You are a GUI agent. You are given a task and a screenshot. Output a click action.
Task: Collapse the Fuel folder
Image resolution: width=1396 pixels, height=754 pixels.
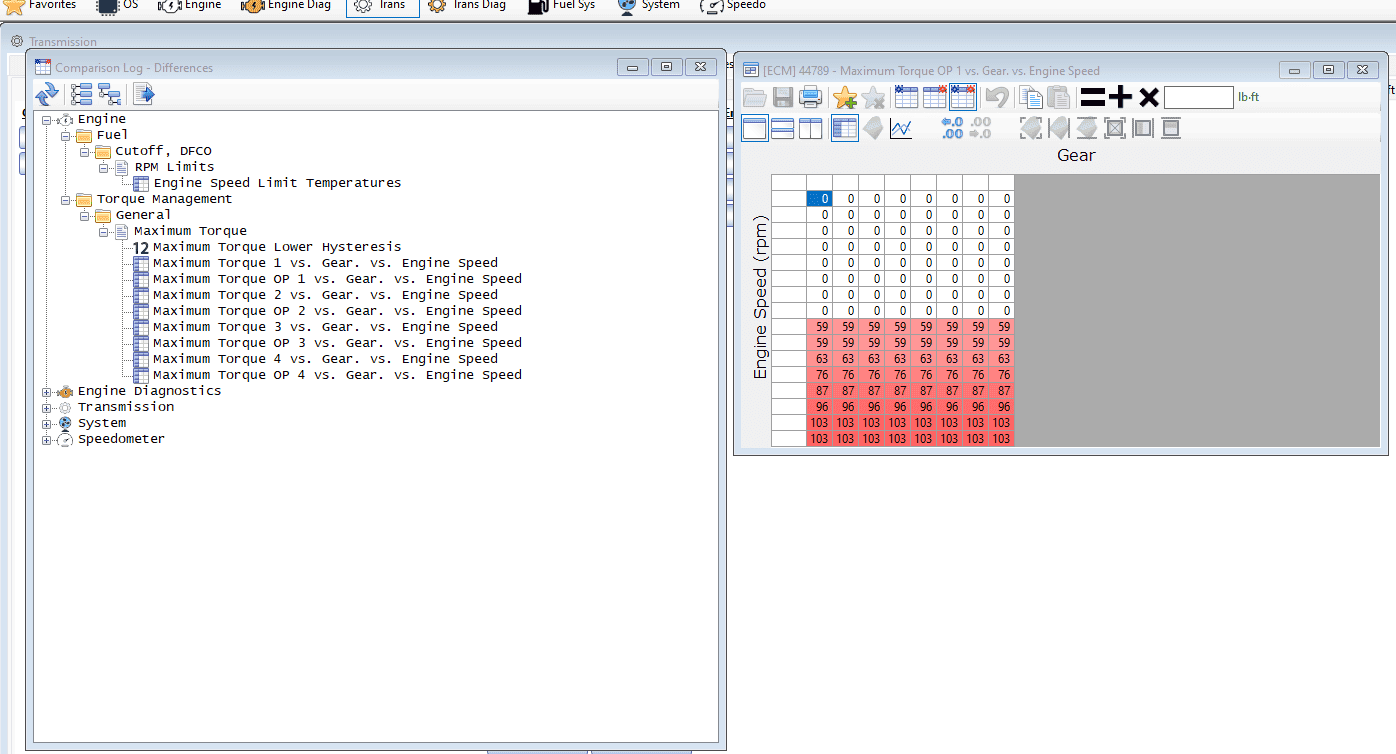(x=65, y=136)
